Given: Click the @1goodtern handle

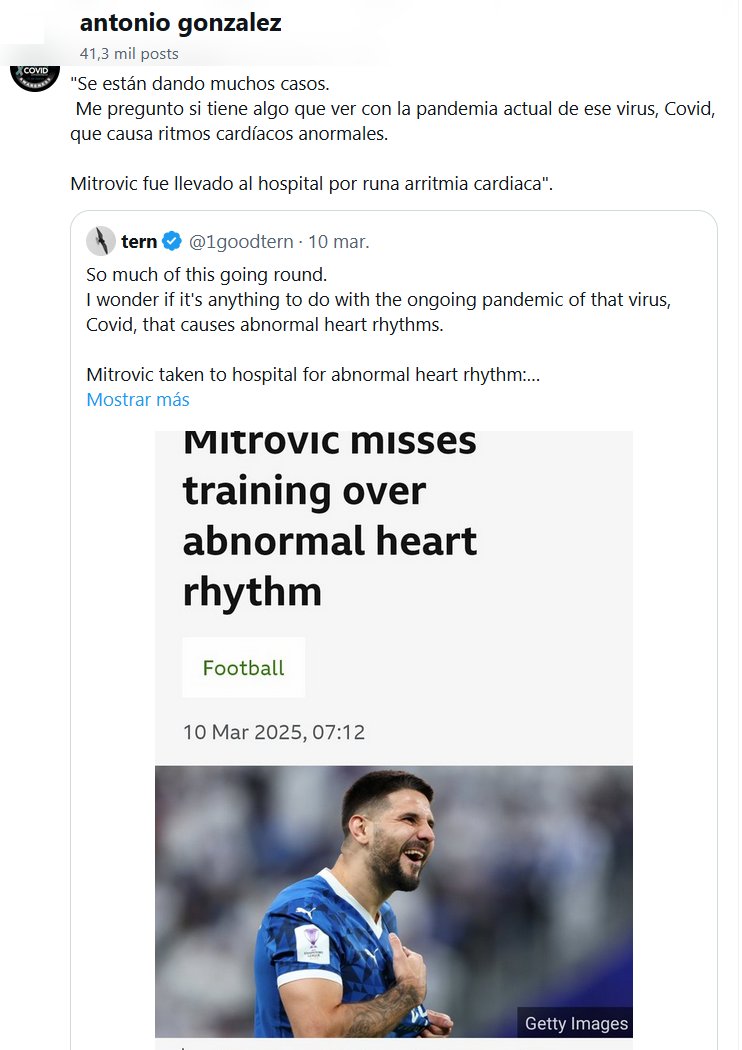Looking at the screenshot, I should coord(241,241).
